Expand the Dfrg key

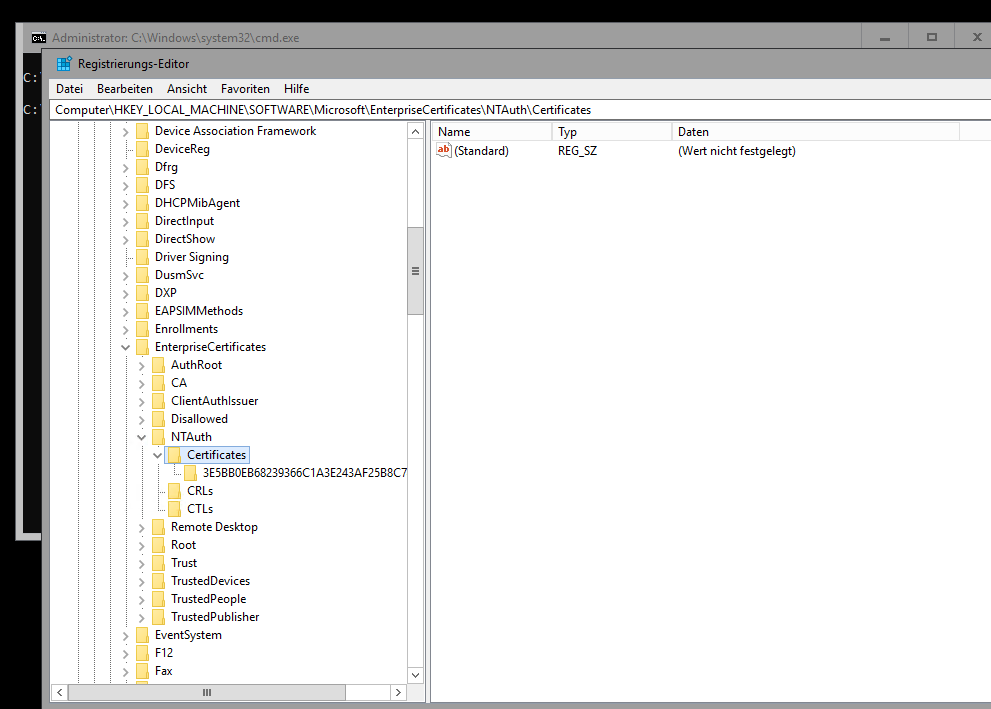(x=125, y=167)
